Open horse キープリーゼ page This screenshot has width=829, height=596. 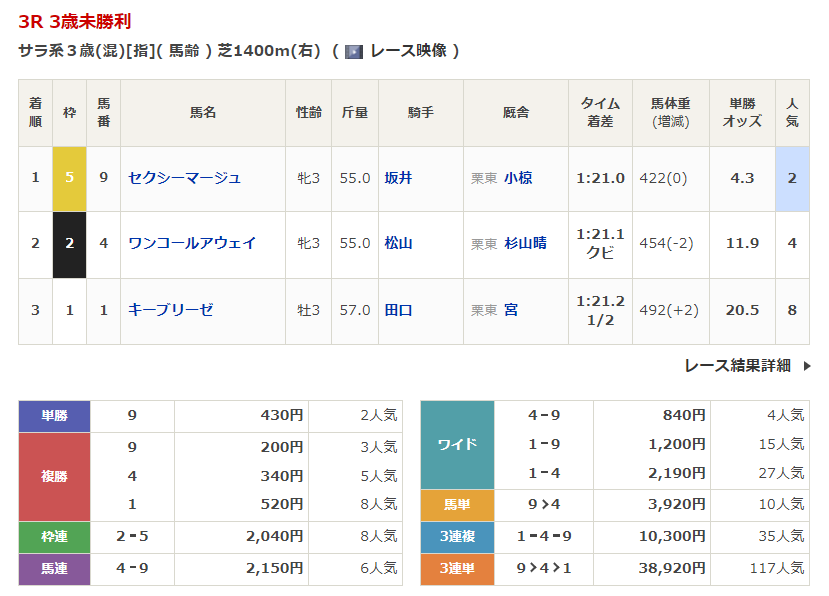click(171, 310)
